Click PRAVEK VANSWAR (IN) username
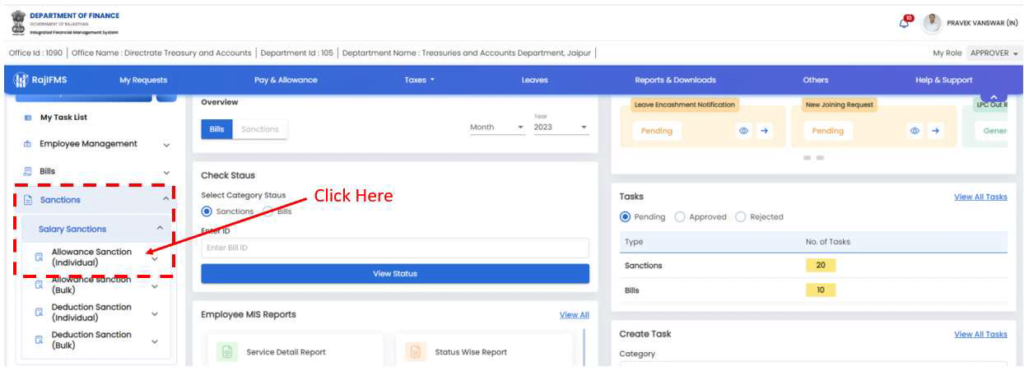The height and width of the screenshot is (371, 1024). click(x=982, y=23)
